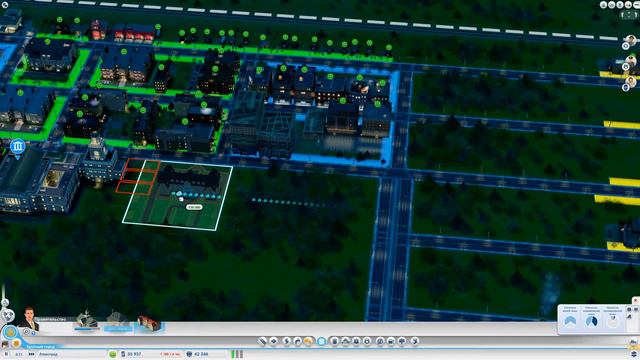Open the Water utilities menu

[298, 341]
